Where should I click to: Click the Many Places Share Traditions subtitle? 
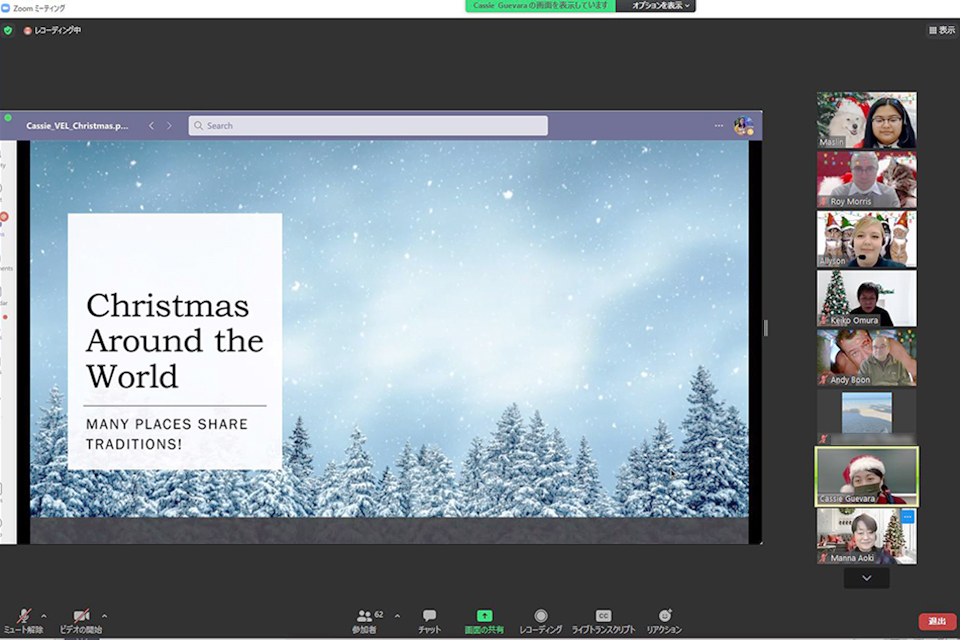(x=167, y=434)
